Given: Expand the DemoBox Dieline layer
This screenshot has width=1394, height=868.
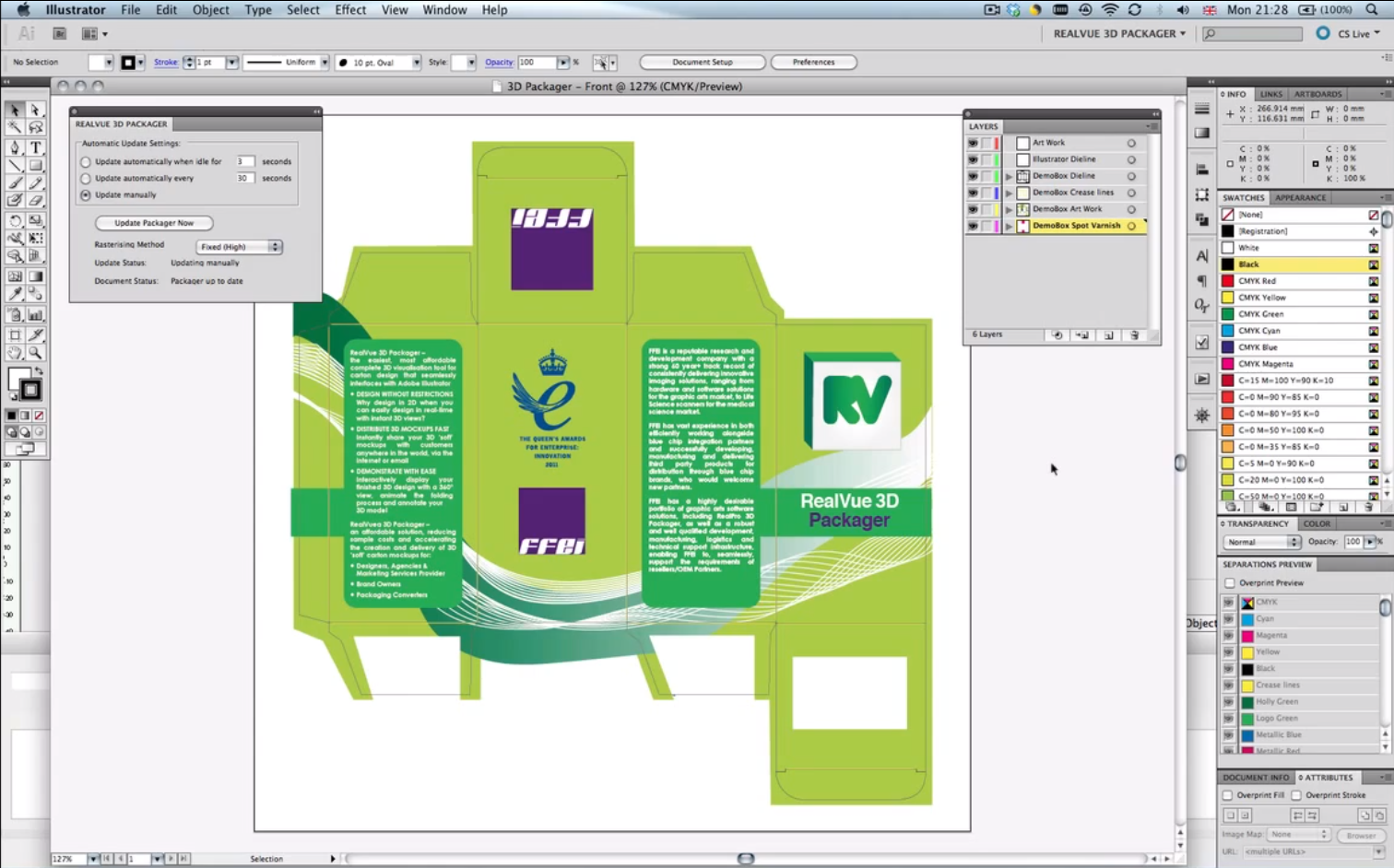Looking at the screenshot, I should [x=1009, y=177].
